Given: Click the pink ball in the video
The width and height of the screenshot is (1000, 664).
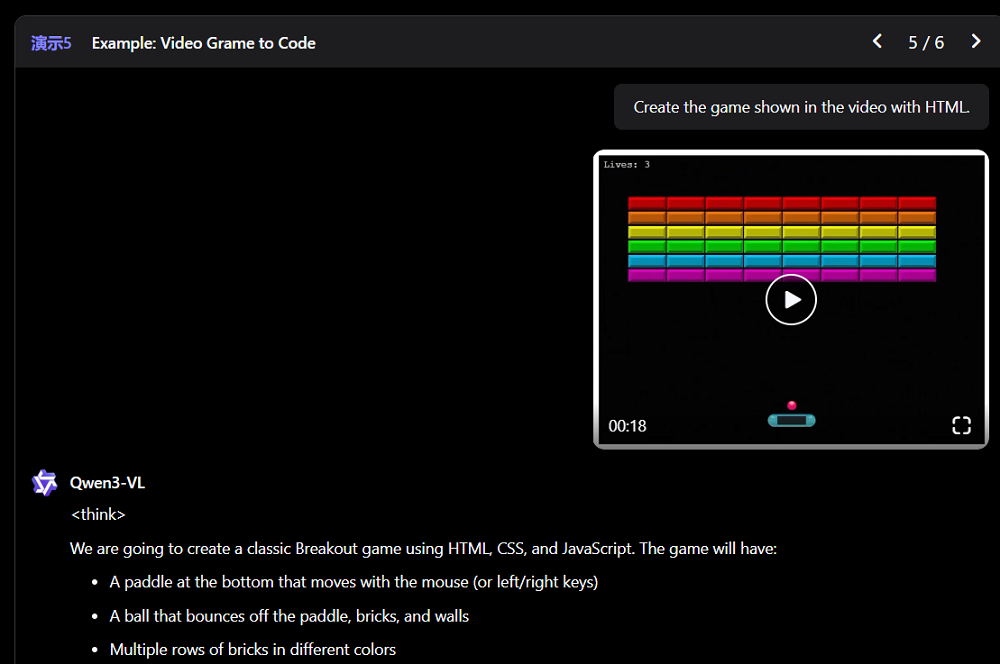Looking at the screenshot, I should (x=792, y=405).
